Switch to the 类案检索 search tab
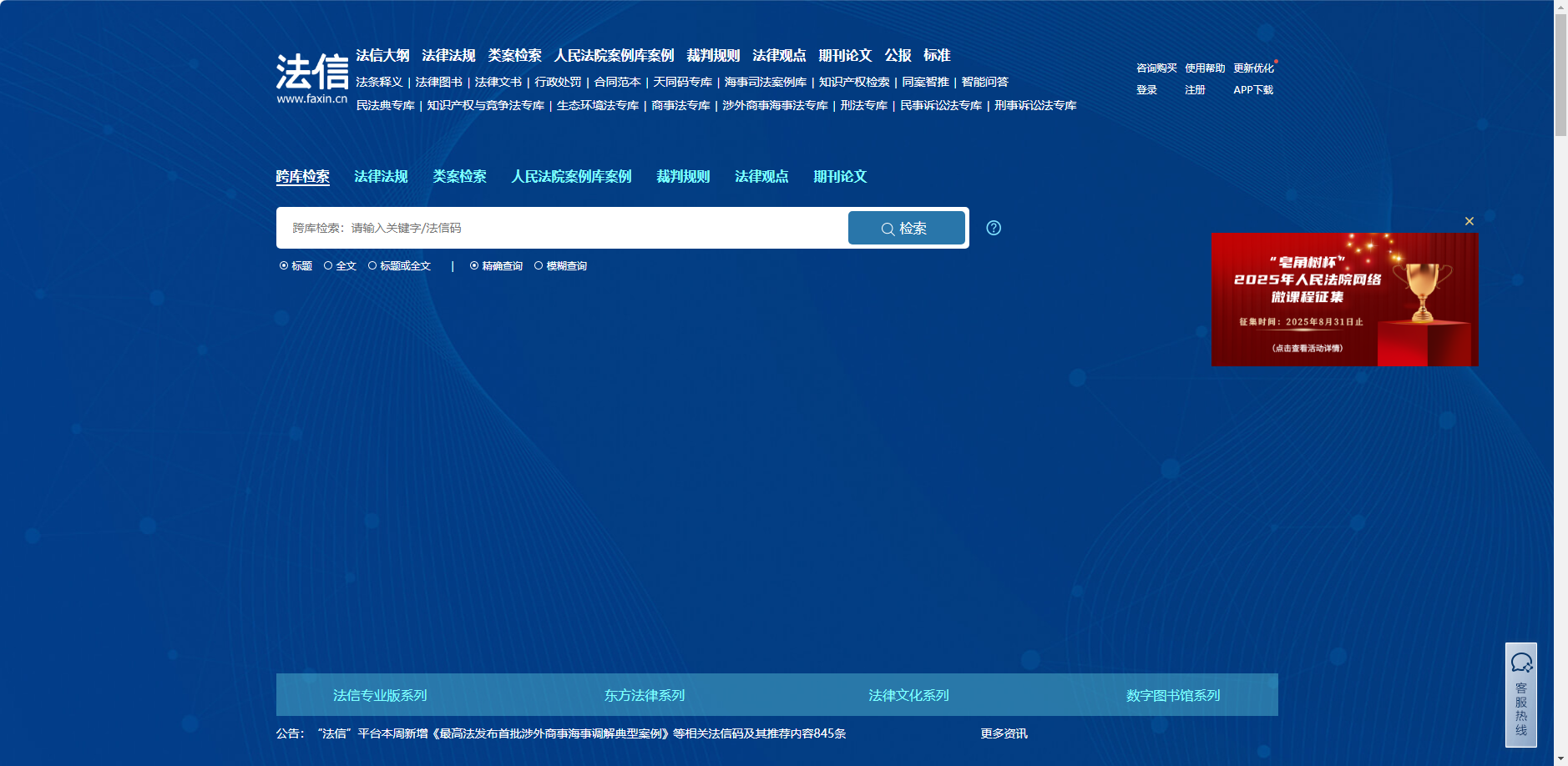Image resolution: width=1568 pixels, height=766 pixels. click(x=459, y=177)
